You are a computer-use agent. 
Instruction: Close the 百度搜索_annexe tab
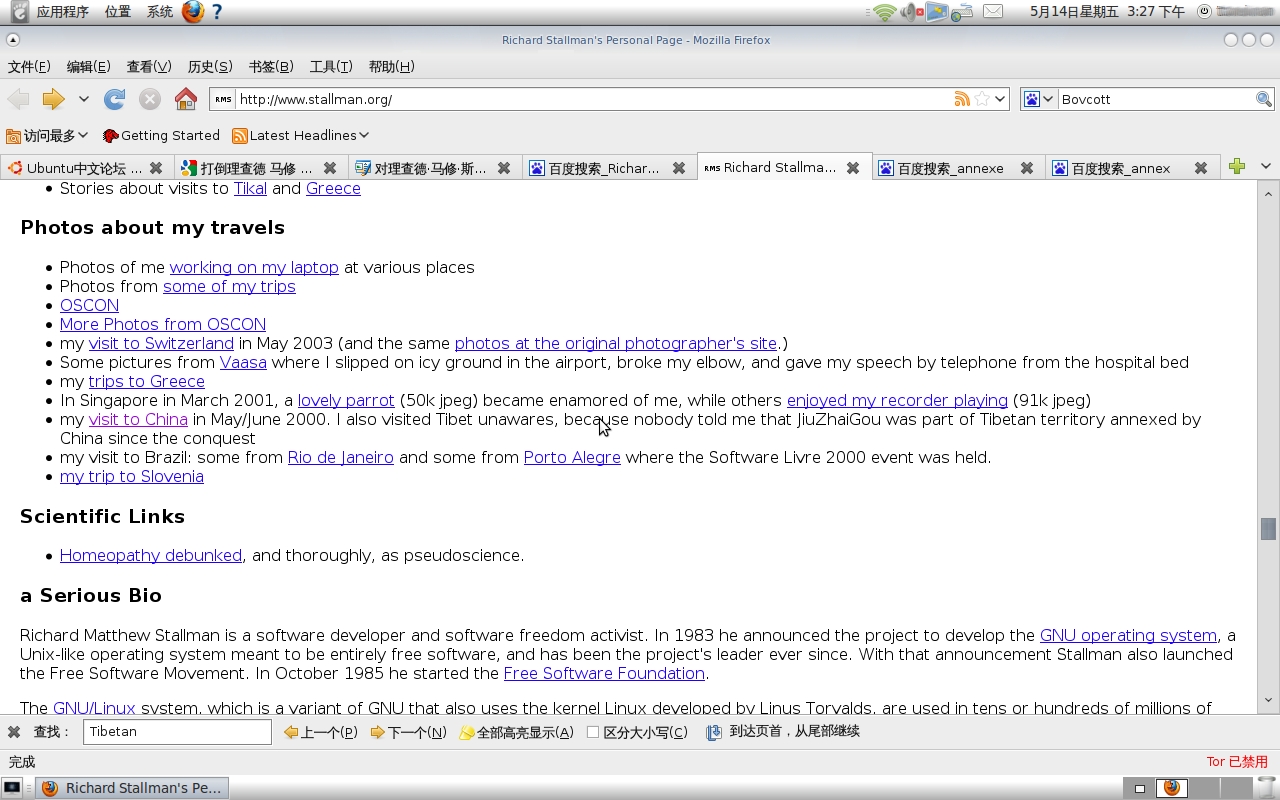pyautogui.click(x=1027, y=168)
